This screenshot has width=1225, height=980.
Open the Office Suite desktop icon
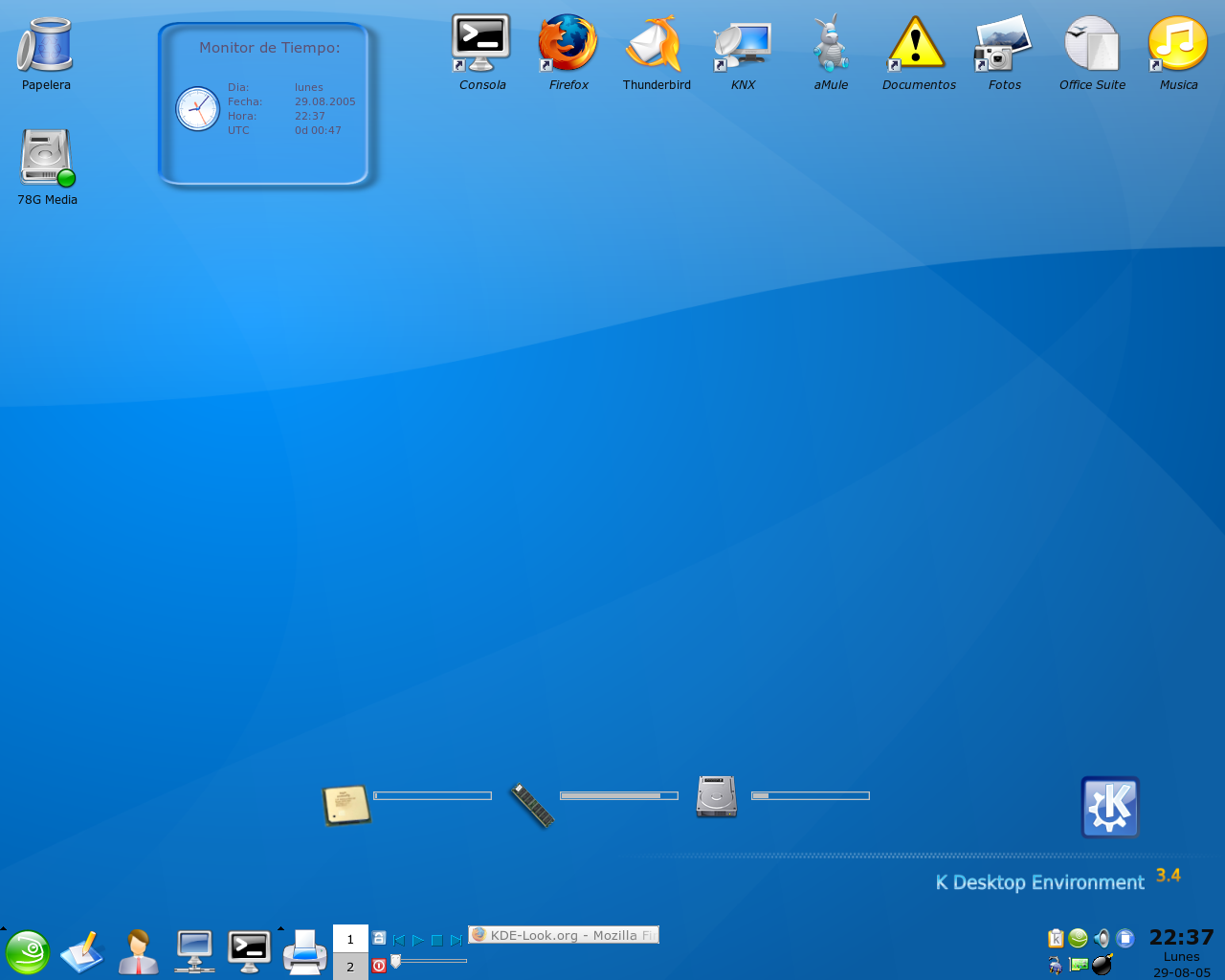(x=1092, y=43)
